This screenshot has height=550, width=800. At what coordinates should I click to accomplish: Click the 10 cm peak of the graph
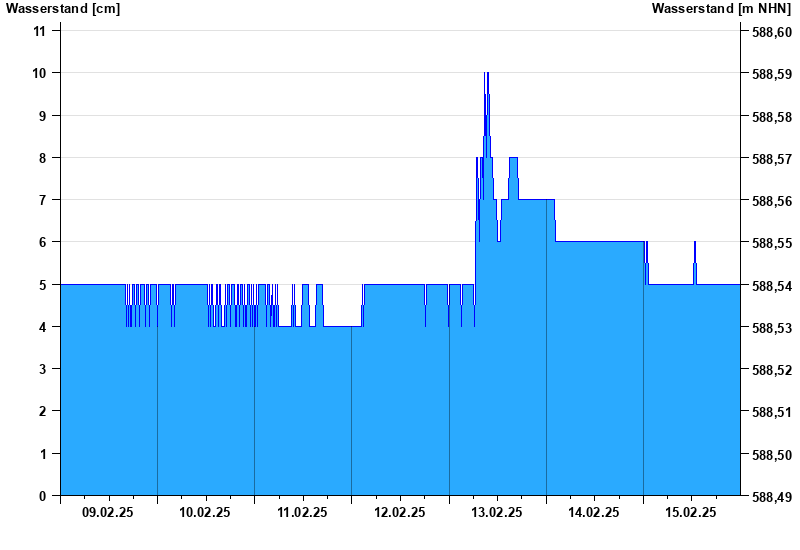click(x=486, y=74)
